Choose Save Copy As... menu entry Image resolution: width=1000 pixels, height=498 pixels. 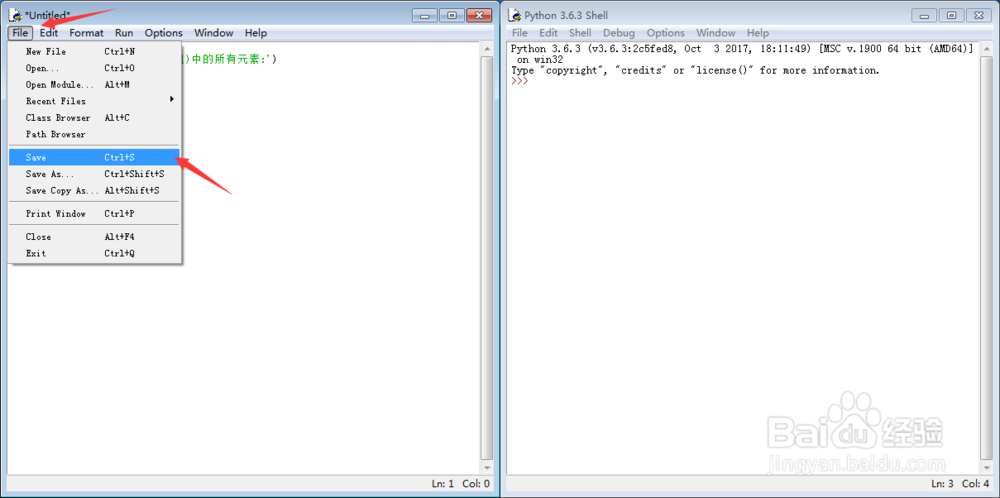tap(94, 191)
